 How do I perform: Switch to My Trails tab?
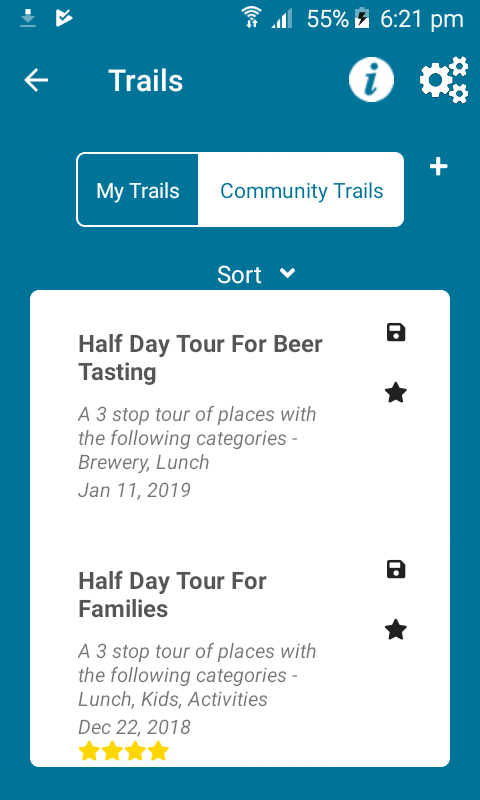tap(138, 190)
